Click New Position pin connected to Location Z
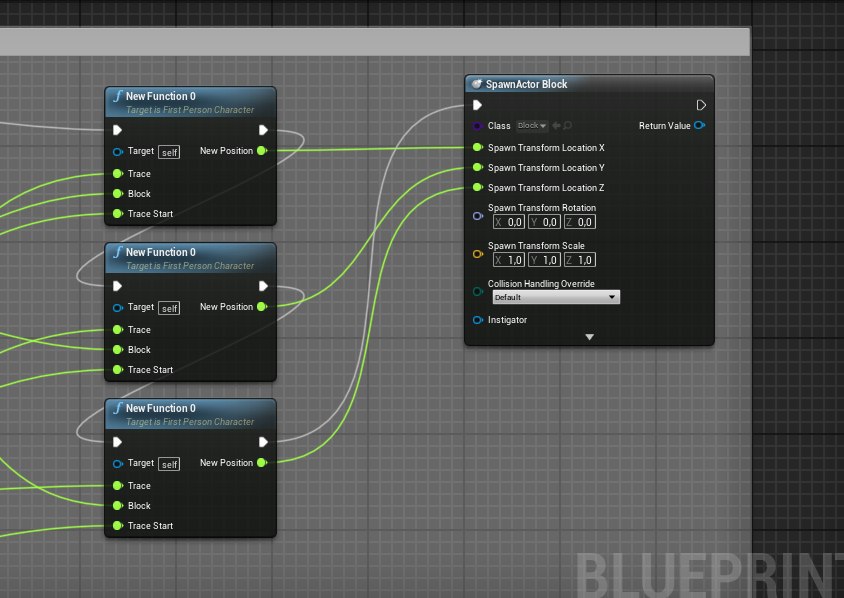The width and height of the screenshot is (844, 598). click(x=262, y=463)
